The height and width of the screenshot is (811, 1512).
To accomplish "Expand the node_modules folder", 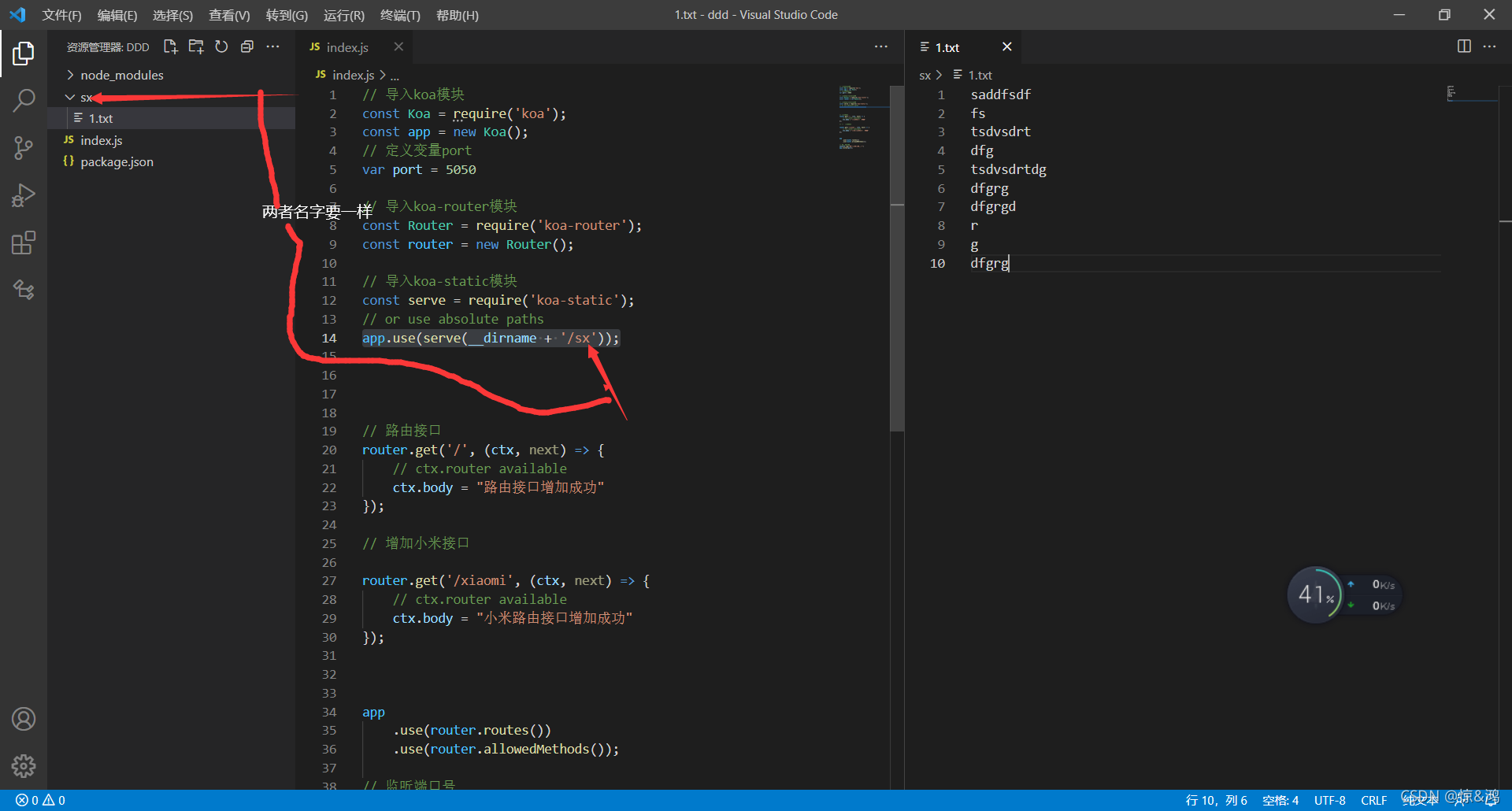I will [x=171, y=76].
